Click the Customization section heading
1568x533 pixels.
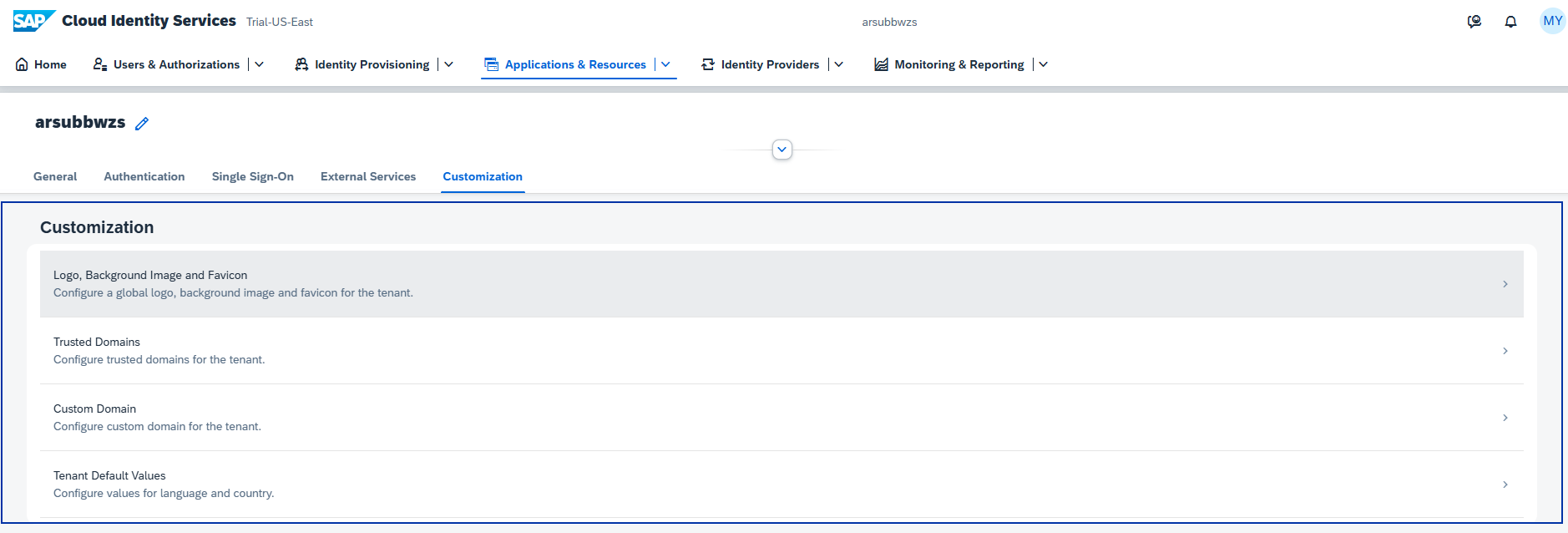(x=97, y=227)
